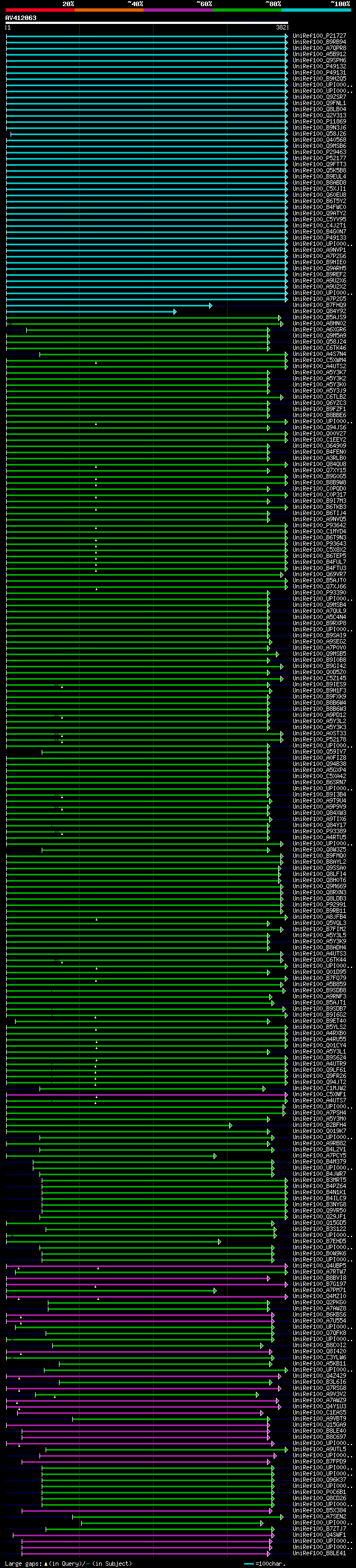356x1568 pixels.
Task: Select hit label UniRef100_A5B912
Action: [x=319, y=54]
